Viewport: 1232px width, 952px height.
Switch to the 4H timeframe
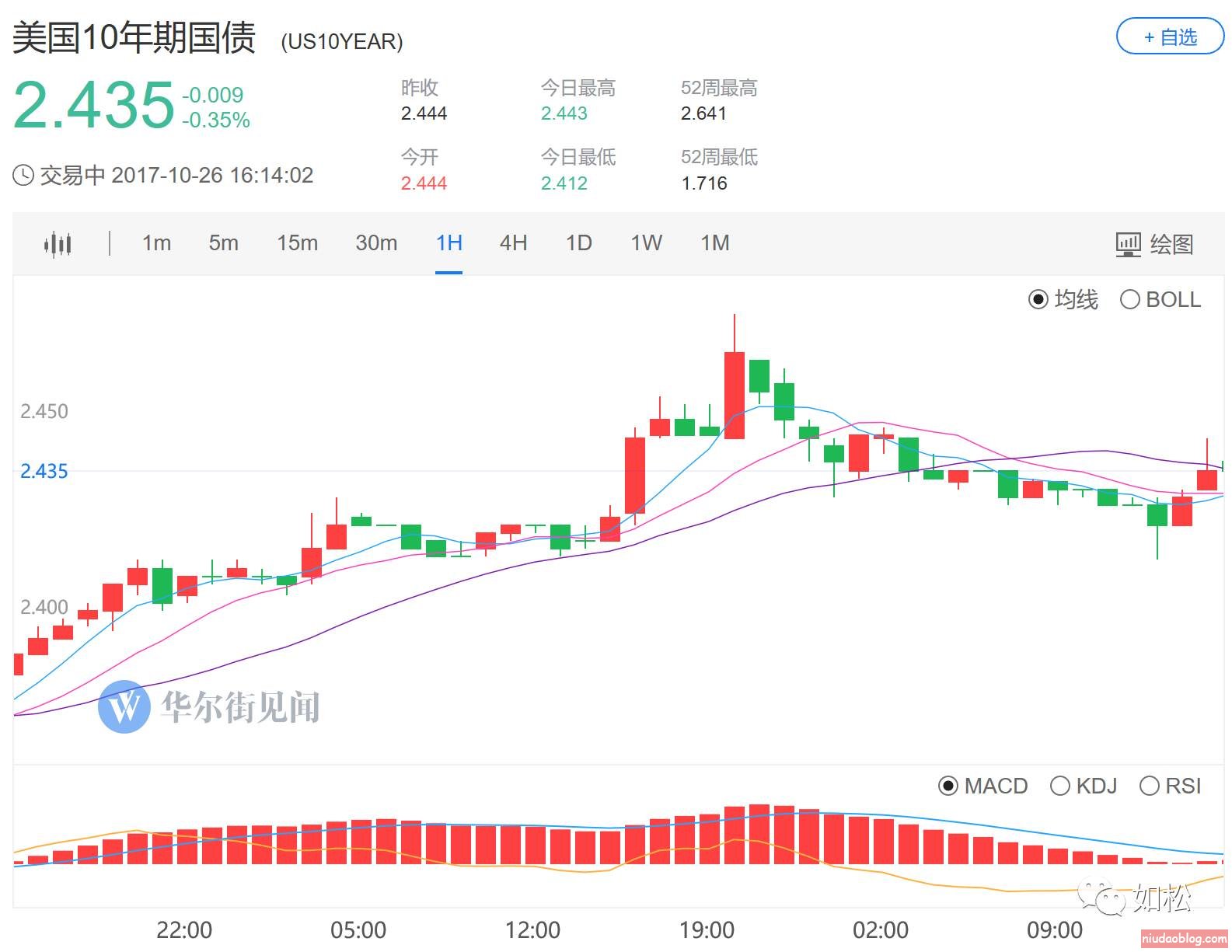point(513,243)
